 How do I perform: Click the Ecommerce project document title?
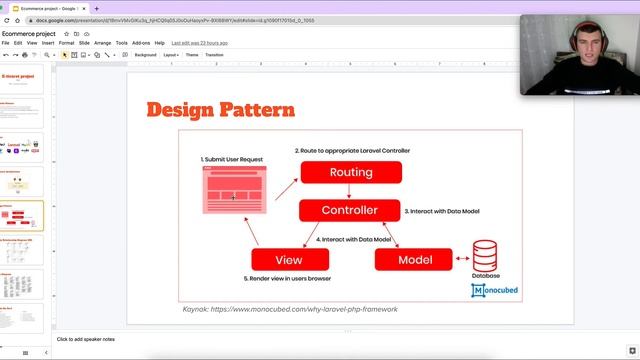pyautogui.click(x=29, y=34)
